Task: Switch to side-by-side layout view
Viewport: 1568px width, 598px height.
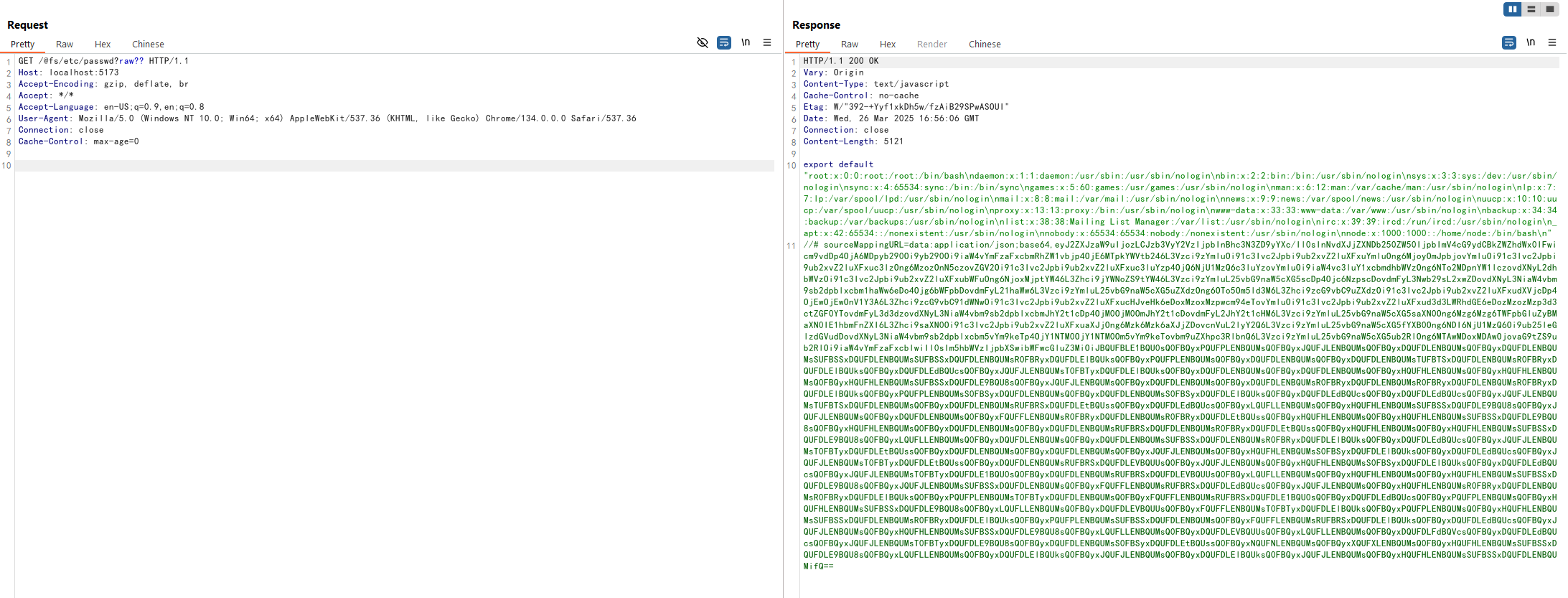Action: tap(1512, 9)
